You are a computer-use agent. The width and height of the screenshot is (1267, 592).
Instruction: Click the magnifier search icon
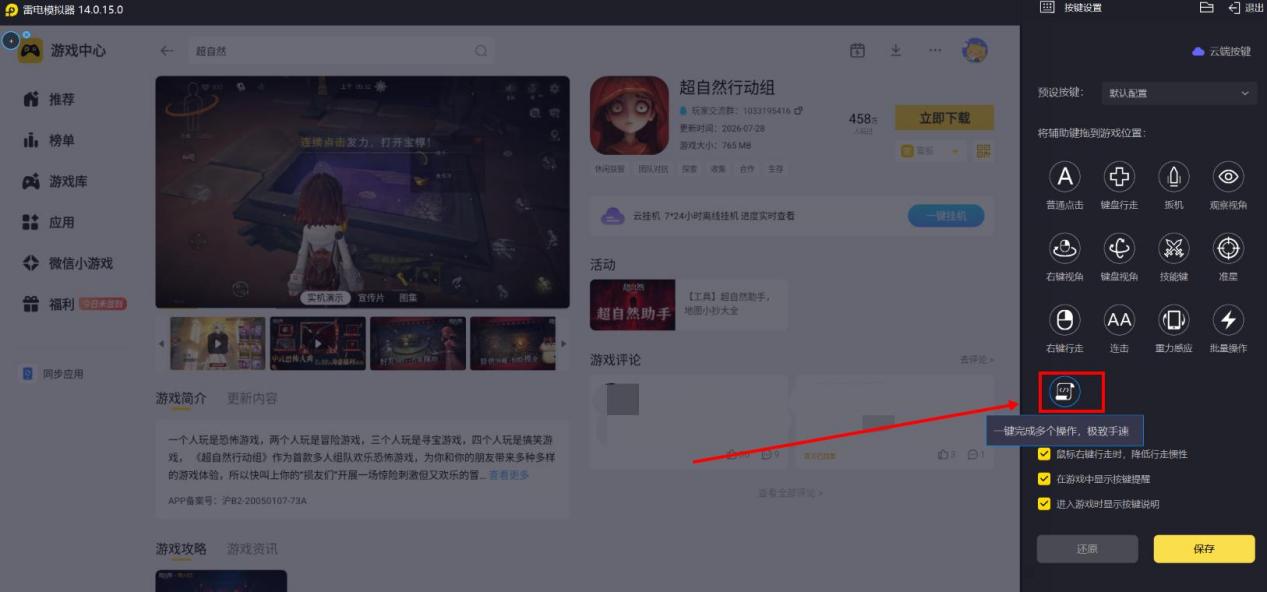tap(481, 51)
